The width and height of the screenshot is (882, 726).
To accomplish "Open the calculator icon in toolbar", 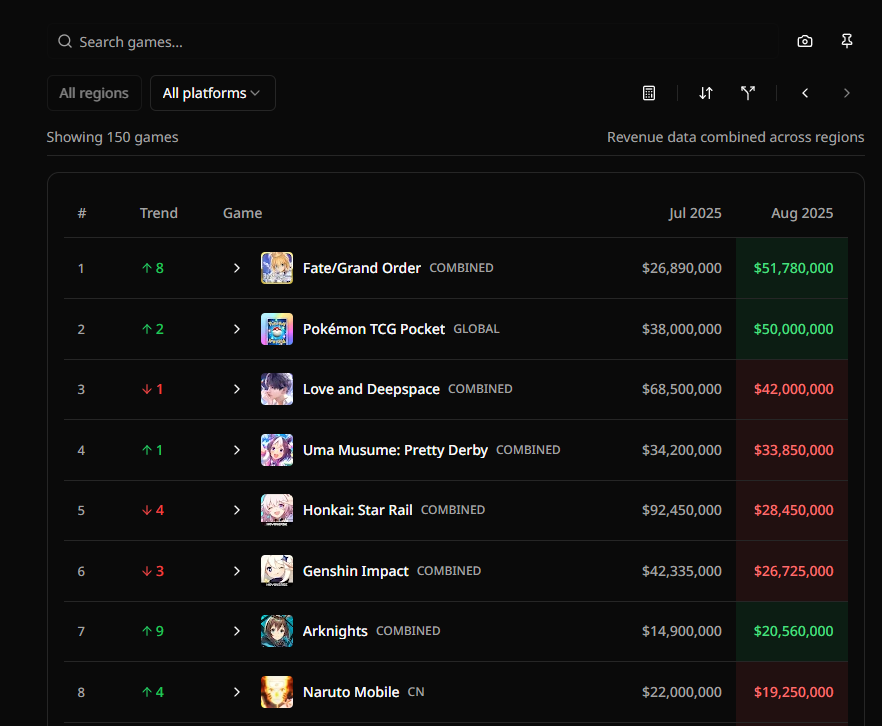I will coord(649,93).
